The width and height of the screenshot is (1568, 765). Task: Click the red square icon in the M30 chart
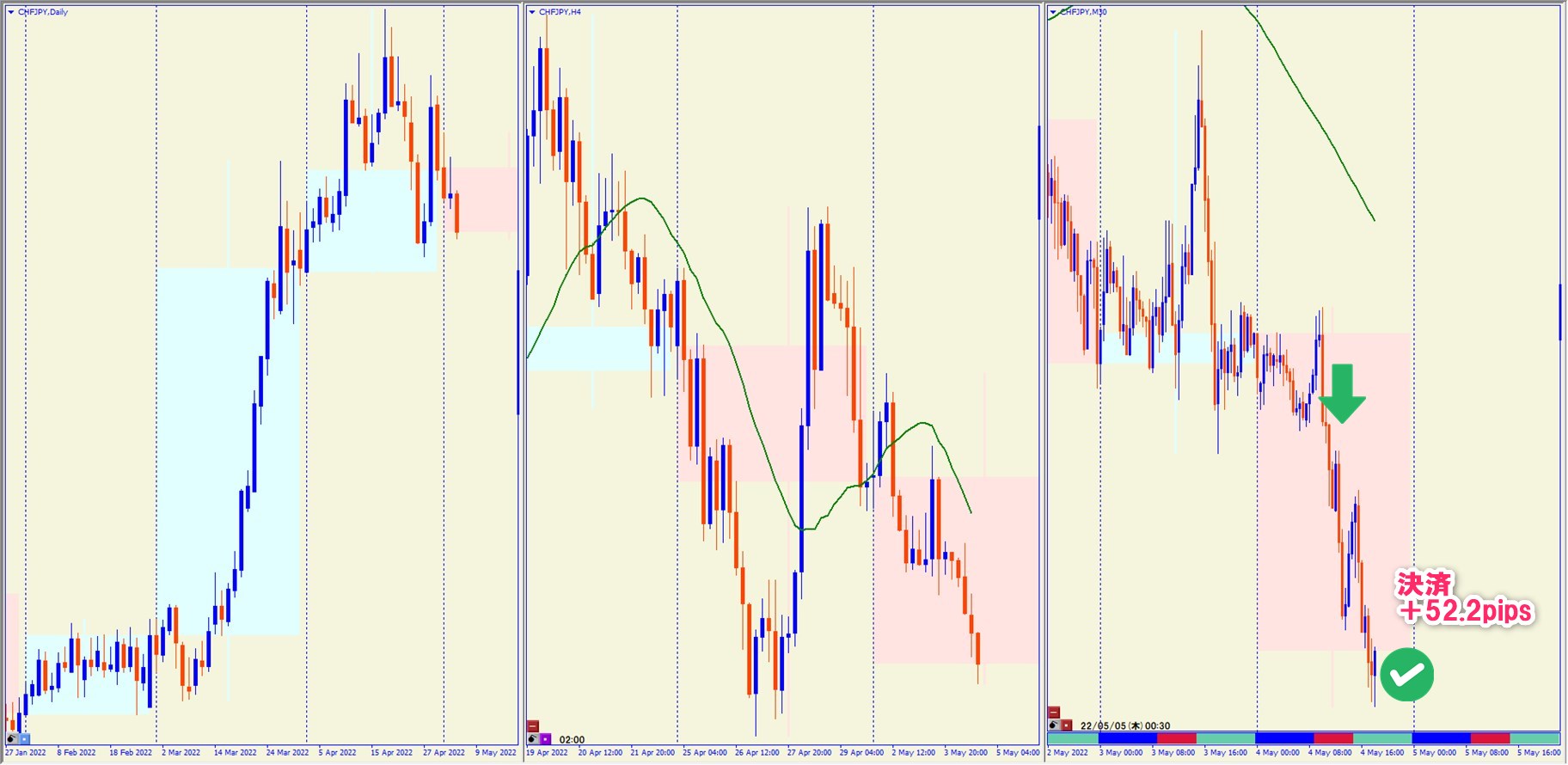pos(1066,725)
